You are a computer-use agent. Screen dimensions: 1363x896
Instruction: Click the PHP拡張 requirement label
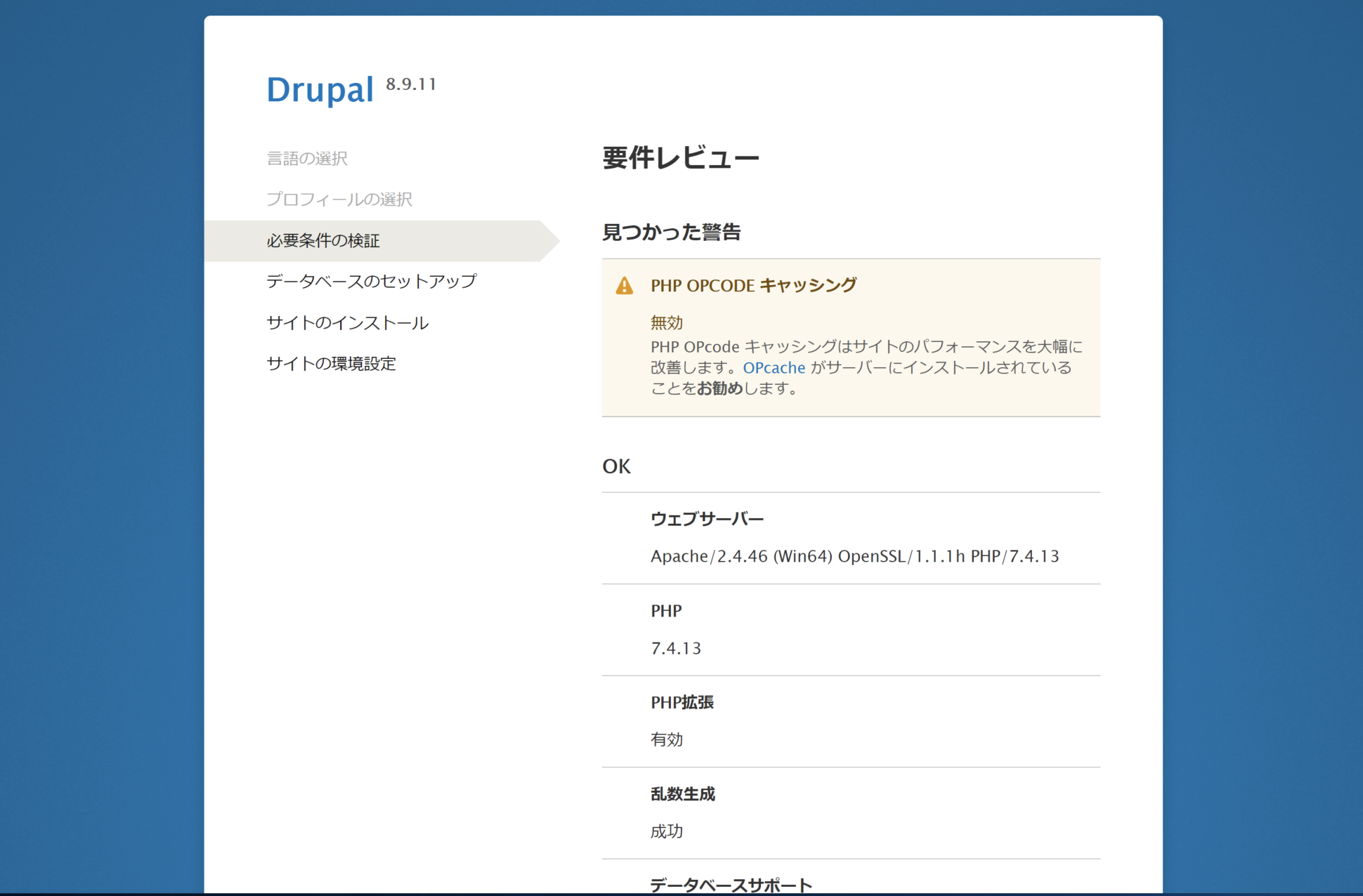682,702
